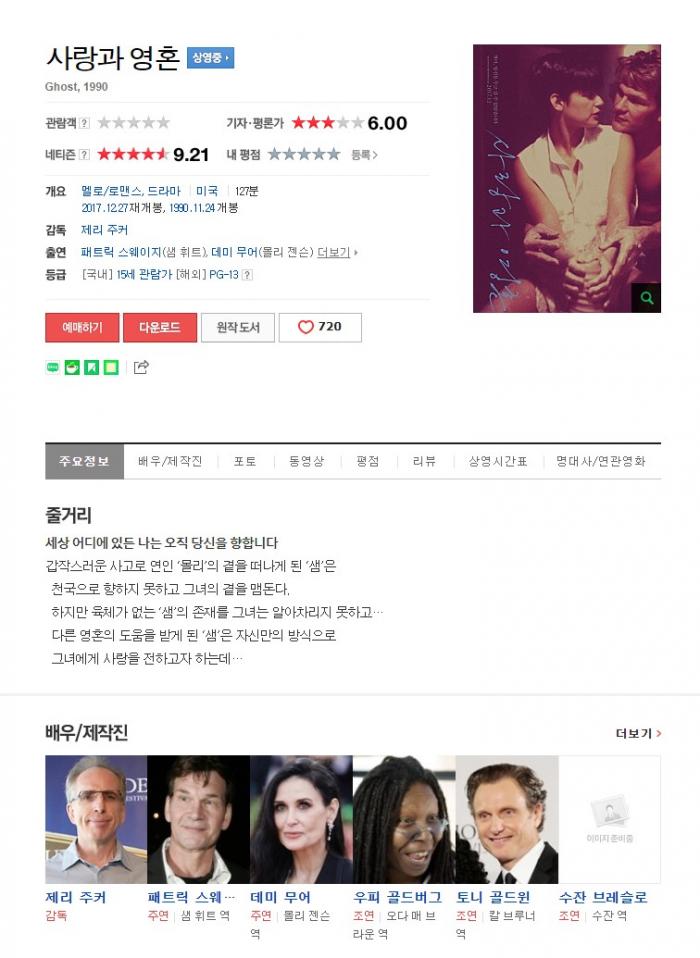
Task: Expand the 상영중 dropdown badge
Action: (210, 58)
